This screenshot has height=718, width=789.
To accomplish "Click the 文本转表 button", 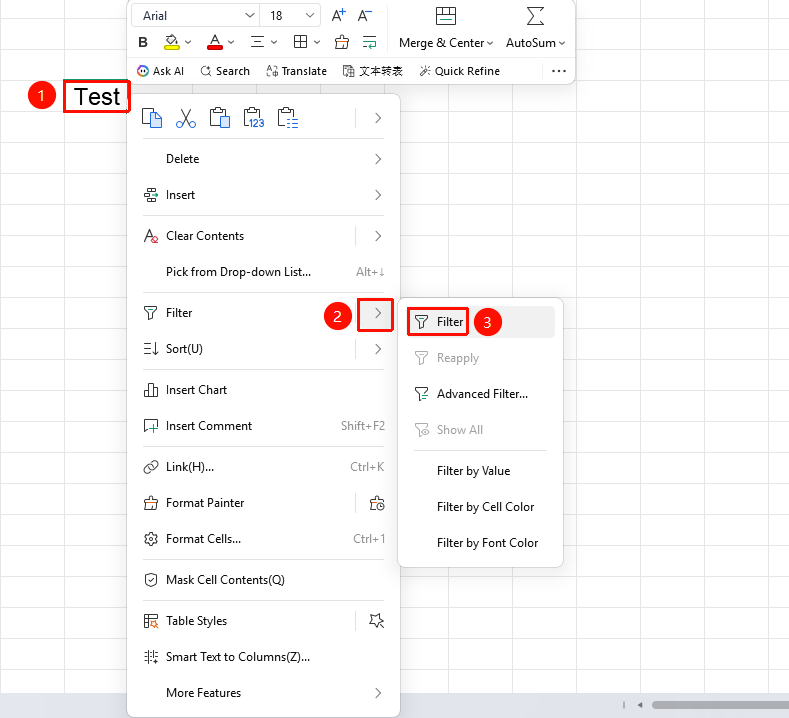I will click(x=373, y=71).
